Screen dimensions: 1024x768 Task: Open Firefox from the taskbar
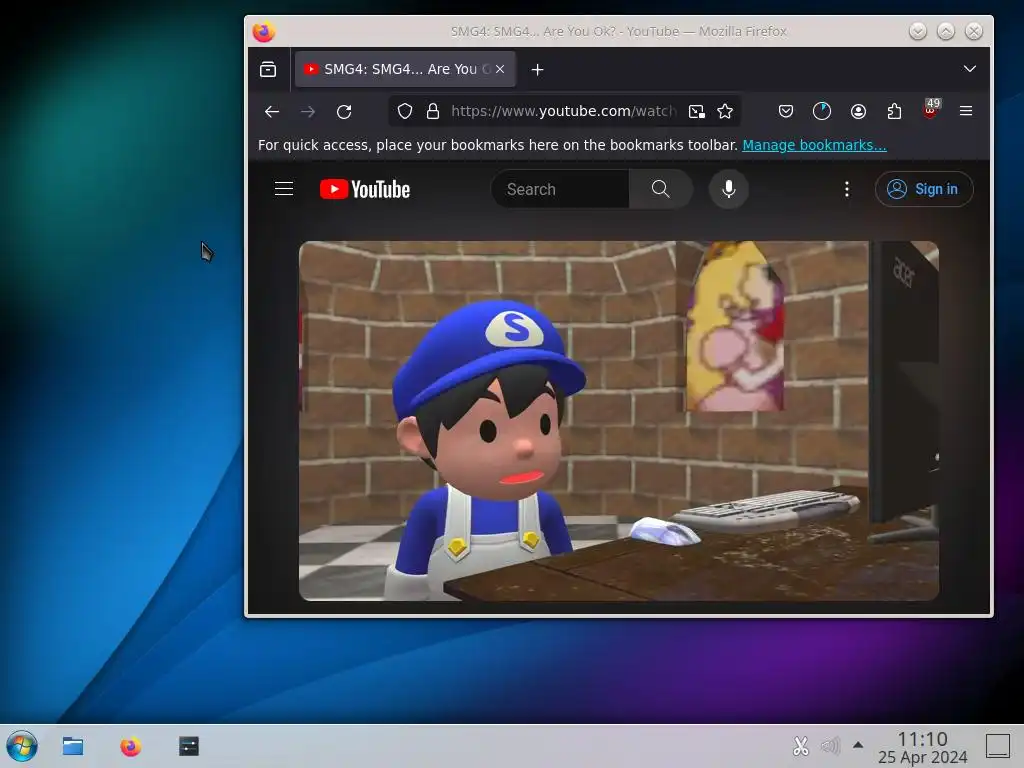(131, 746)
